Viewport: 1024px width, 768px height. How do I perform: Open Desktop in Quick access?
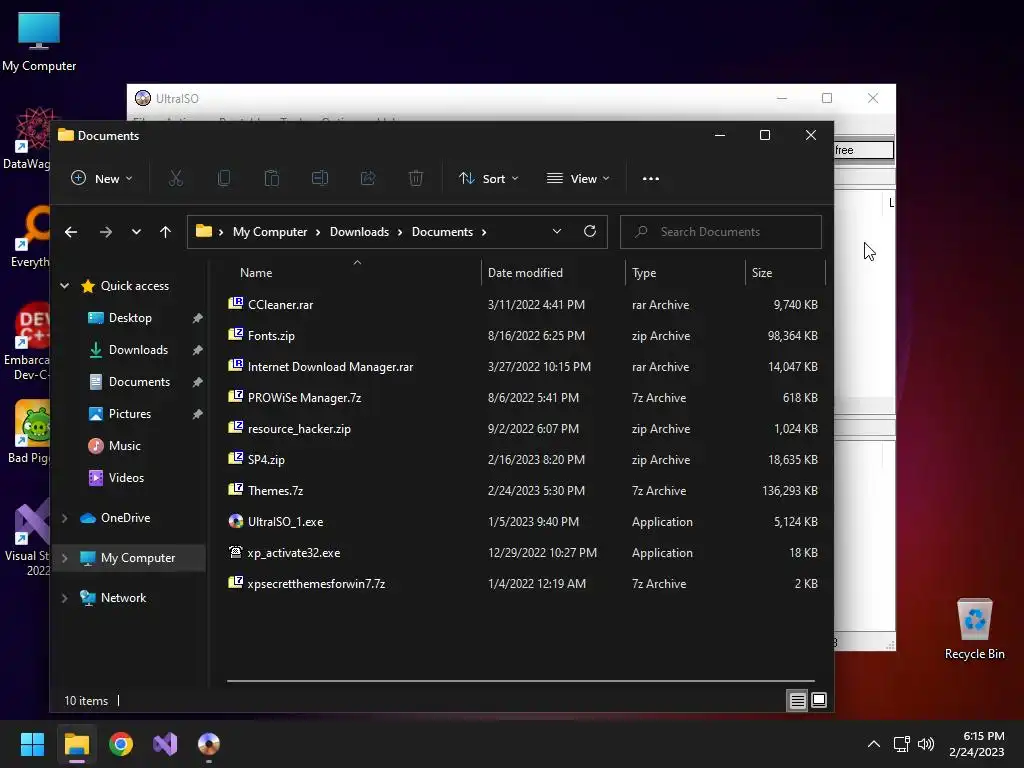click(130, 318)
